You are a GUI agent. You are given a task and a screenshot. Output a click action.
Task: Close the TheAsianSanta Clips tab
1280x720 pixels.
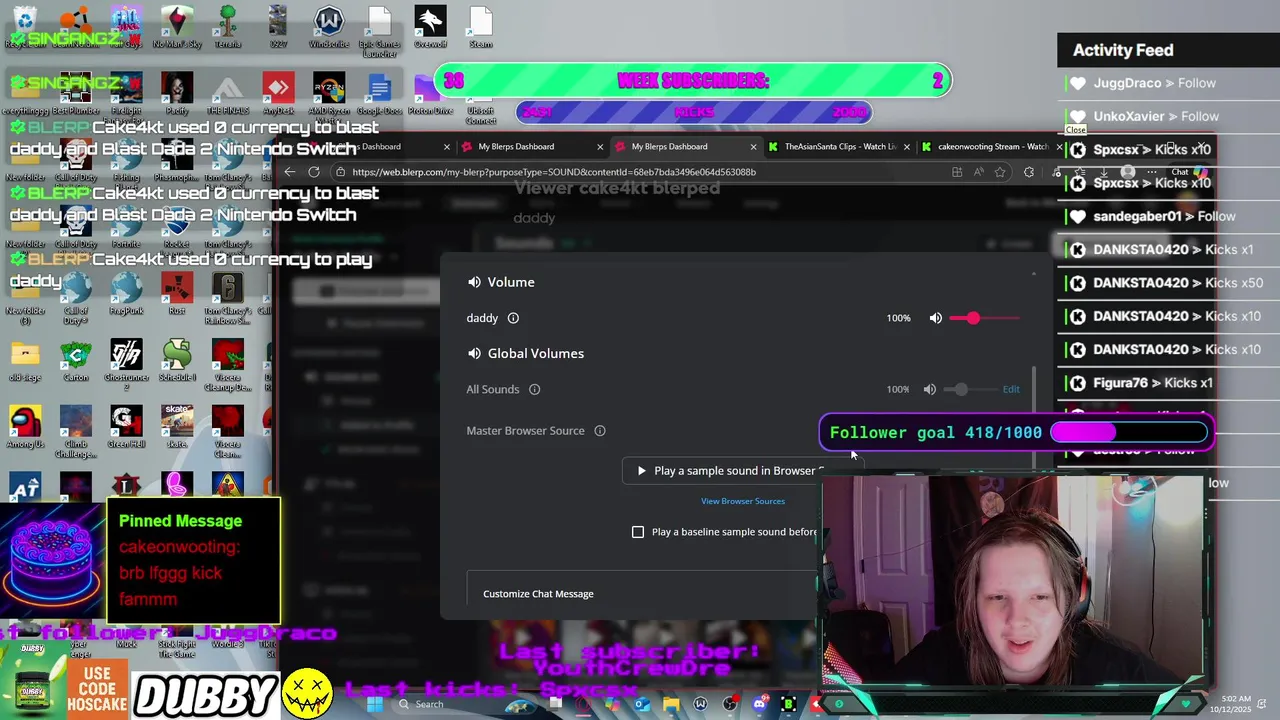[906, 147]
